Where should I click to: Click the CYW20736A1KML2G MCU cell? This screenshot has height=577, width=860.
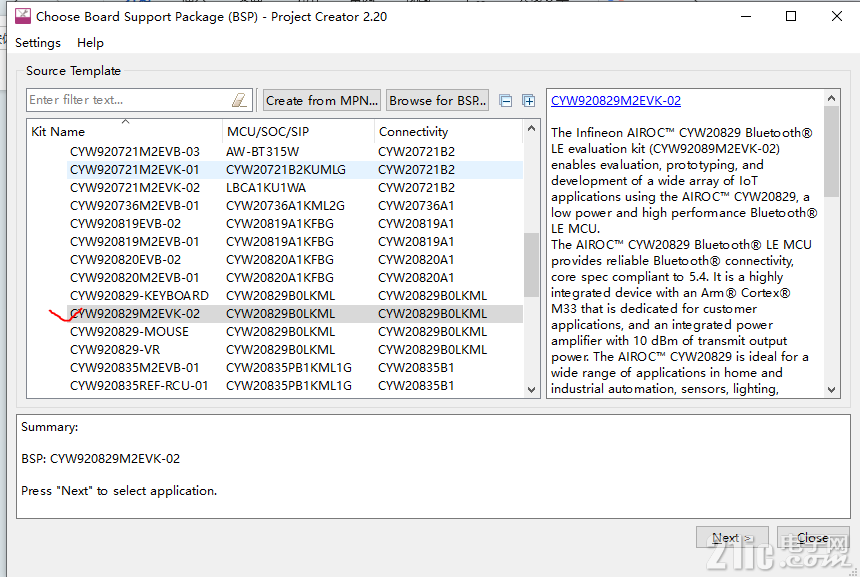285,206
